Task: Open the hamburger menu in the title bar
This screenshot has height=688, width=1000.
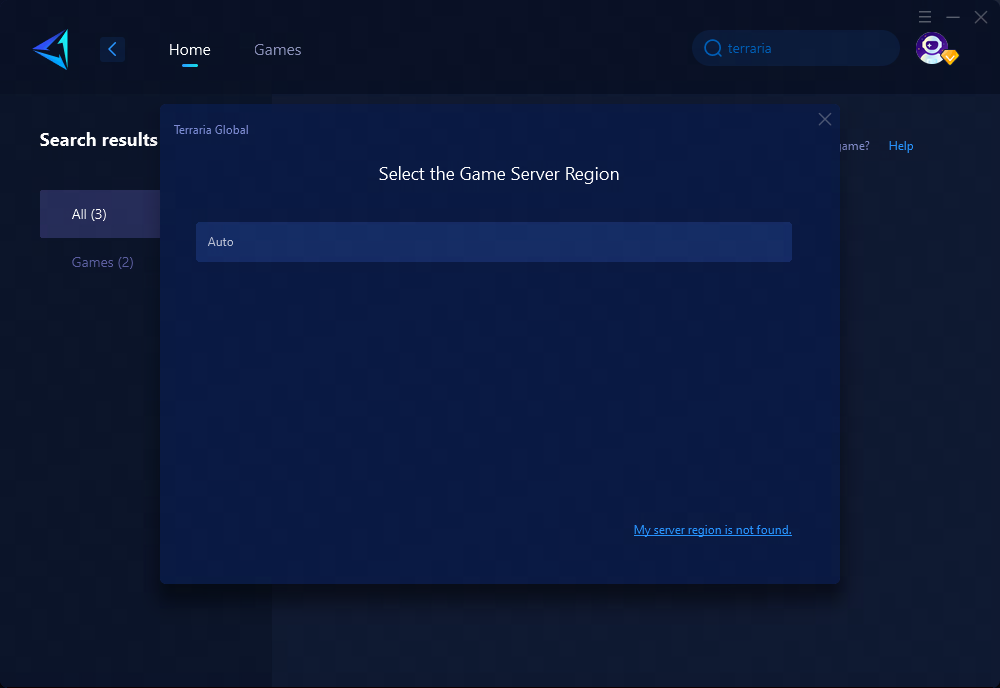Action: tap(925, 17)
